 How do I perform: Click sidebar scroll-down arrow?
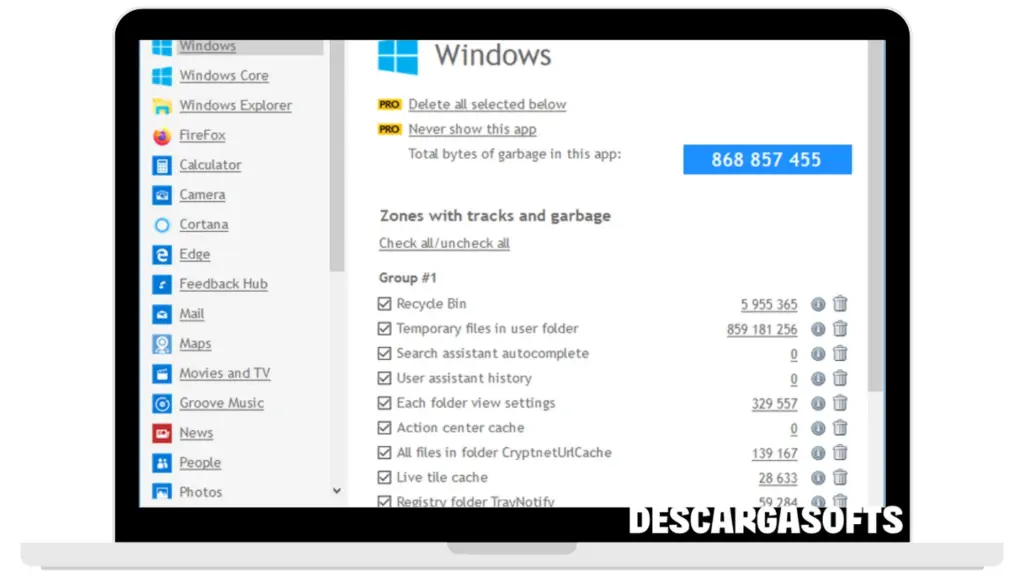point(337,491)
